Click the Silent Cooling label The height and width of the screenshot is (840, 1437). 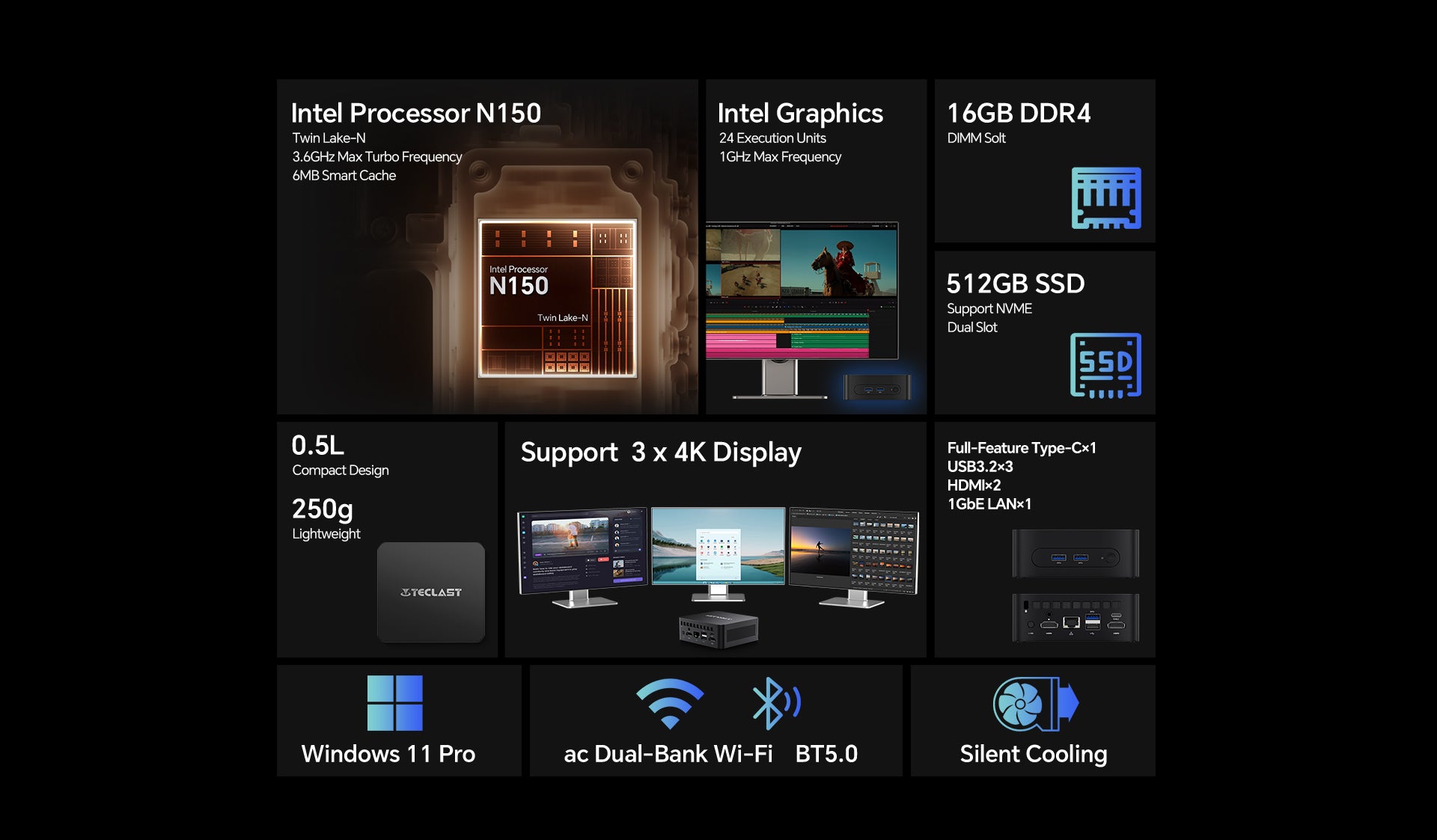(x=1033, y=753)
